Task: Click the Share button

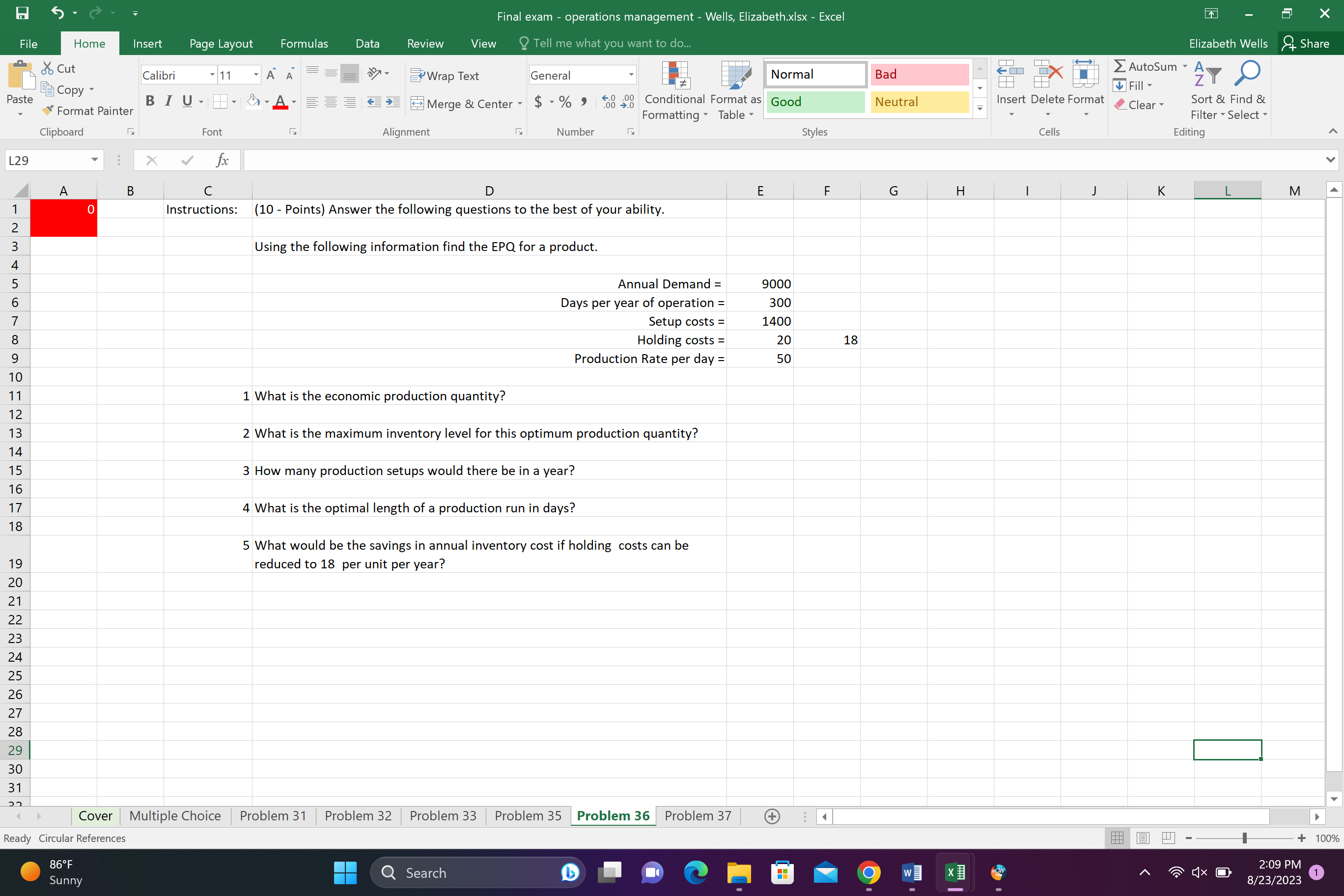Action: point(1308,43)
